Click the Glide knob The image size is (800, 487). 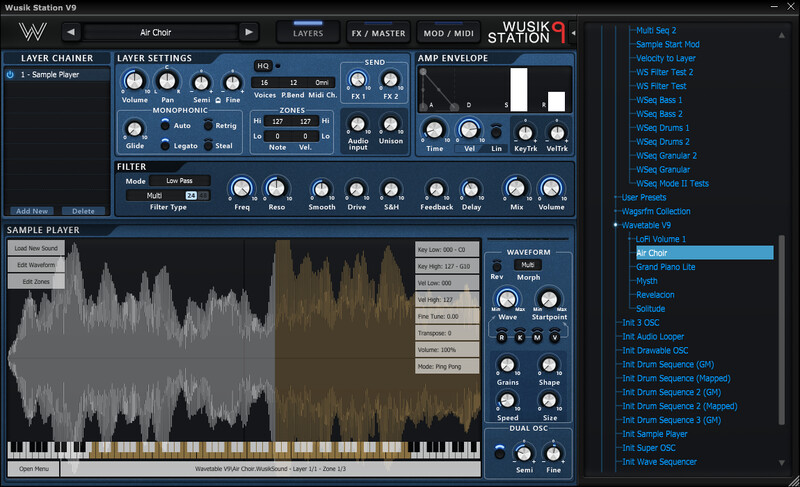[134, 129]
